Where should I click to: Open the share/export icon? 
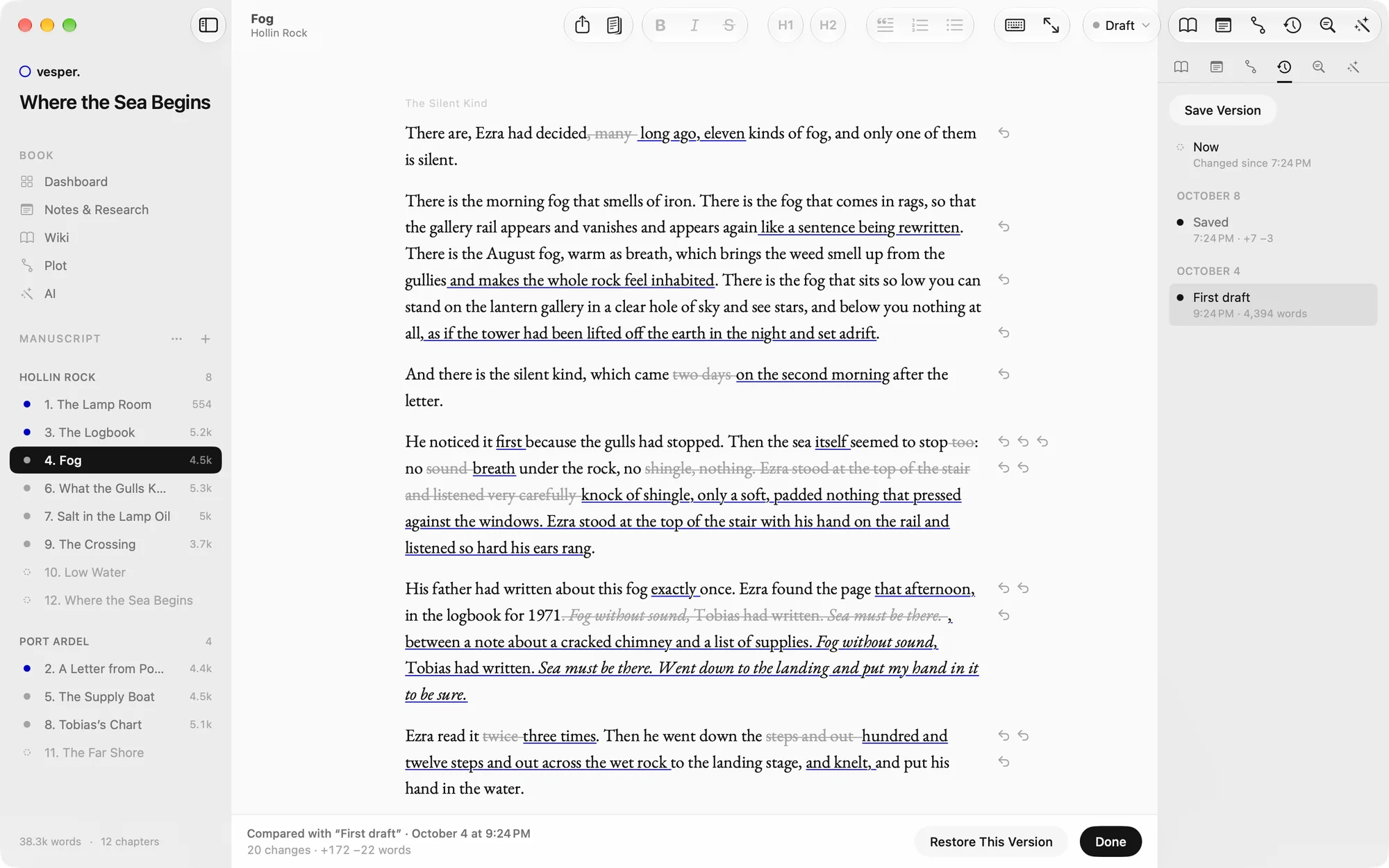click(582, 25)
